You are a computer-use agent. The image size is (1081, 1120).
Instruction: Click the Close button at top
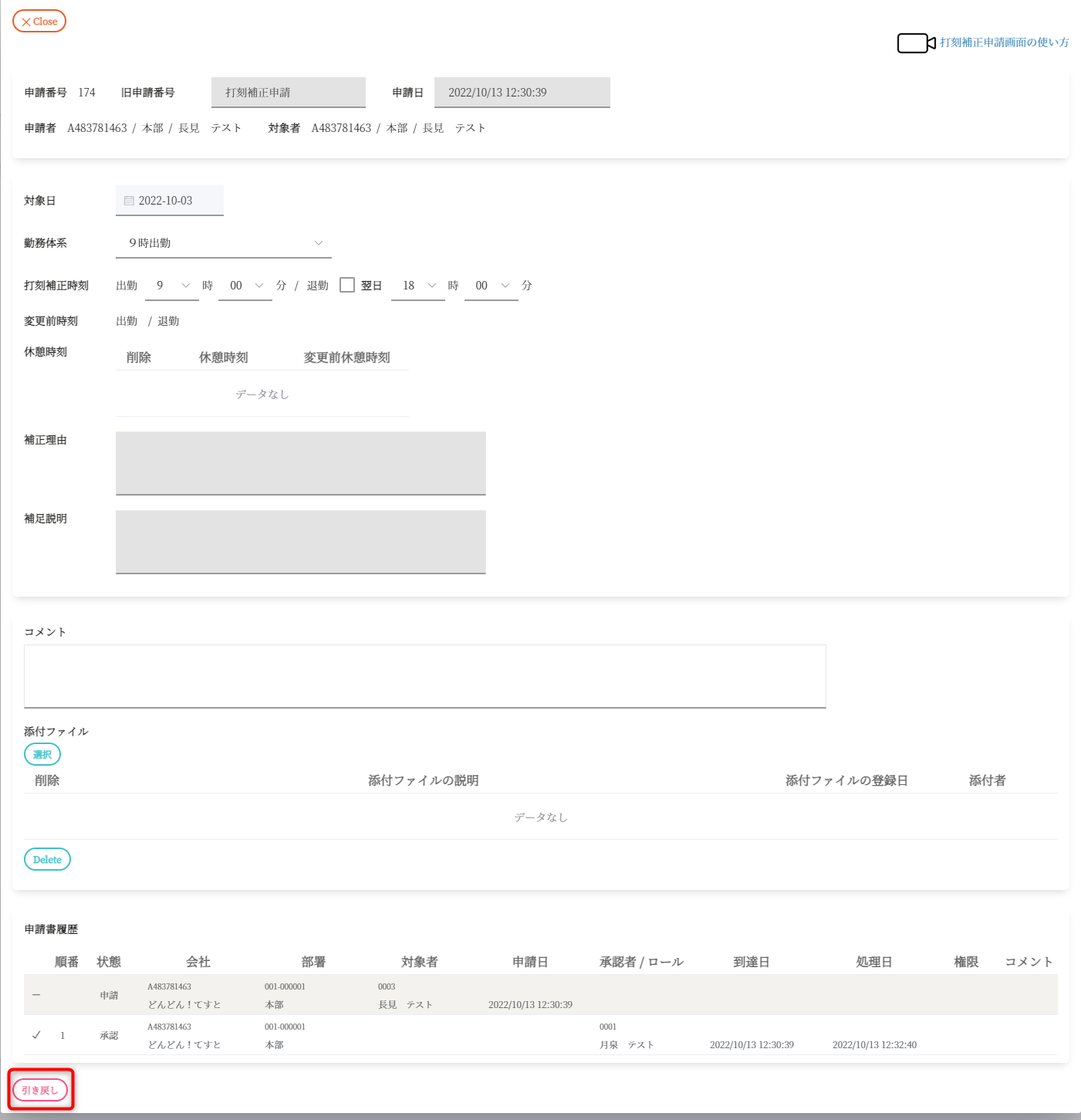(x=39, y=22)
